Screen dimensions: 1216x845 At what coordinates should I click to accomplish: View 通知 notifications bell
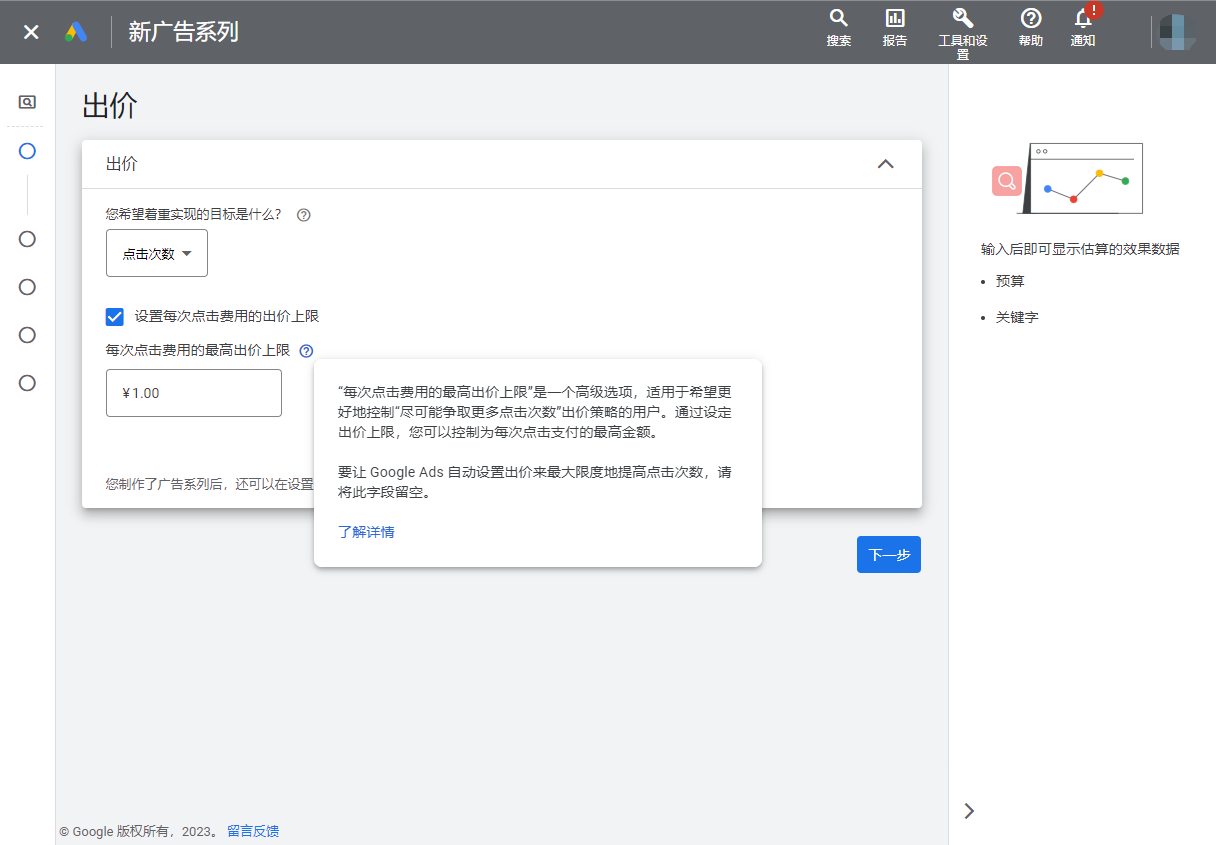coord(1083,28)
